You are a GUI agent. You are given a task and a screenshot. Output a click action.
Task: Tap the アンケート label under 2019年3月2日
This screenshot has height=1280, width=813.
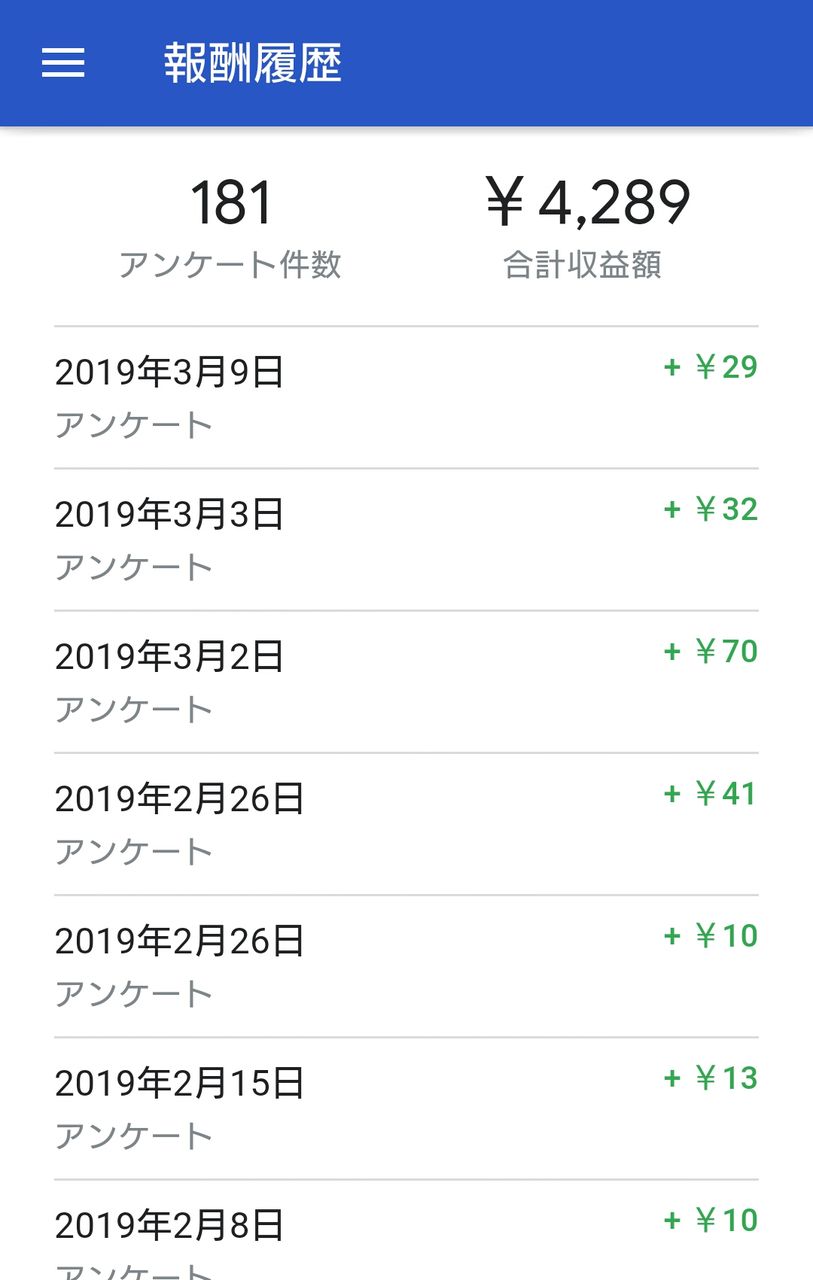click(134, 709)
